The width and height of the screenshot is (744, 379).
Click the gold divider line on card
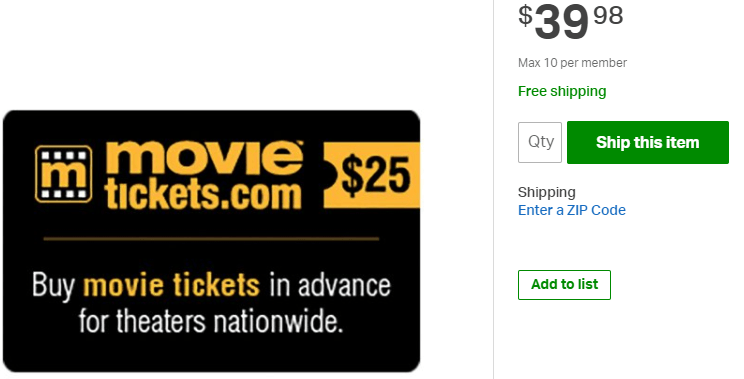tap(211, 239)
